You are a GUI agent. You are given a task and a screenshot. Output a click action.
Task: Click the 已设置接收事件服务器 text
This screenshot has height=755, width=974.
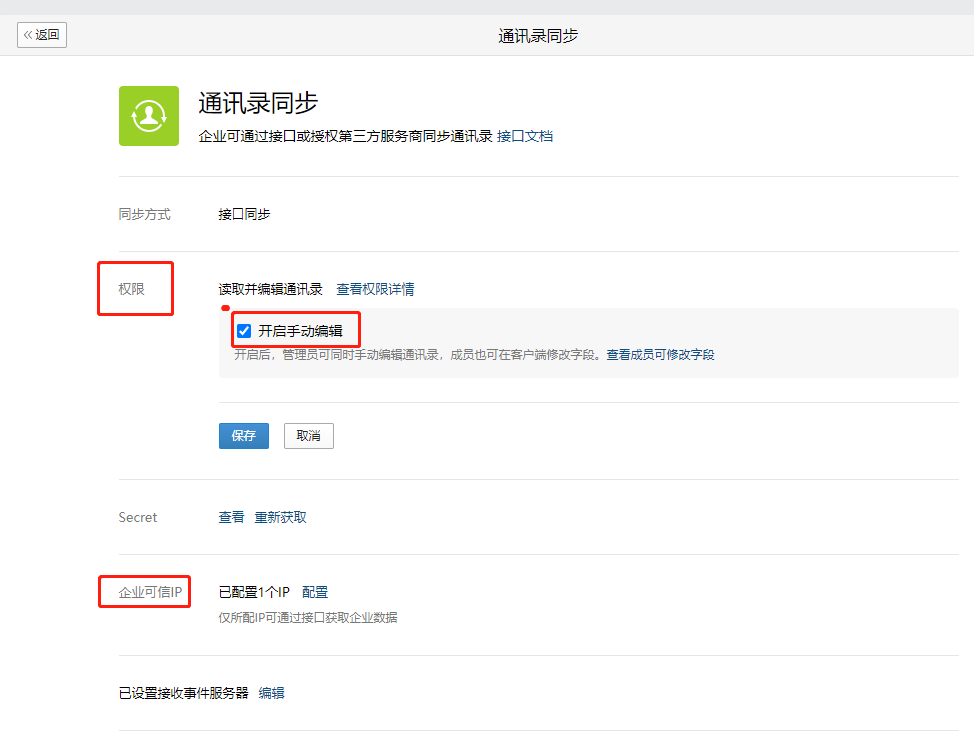click(183, 693)
